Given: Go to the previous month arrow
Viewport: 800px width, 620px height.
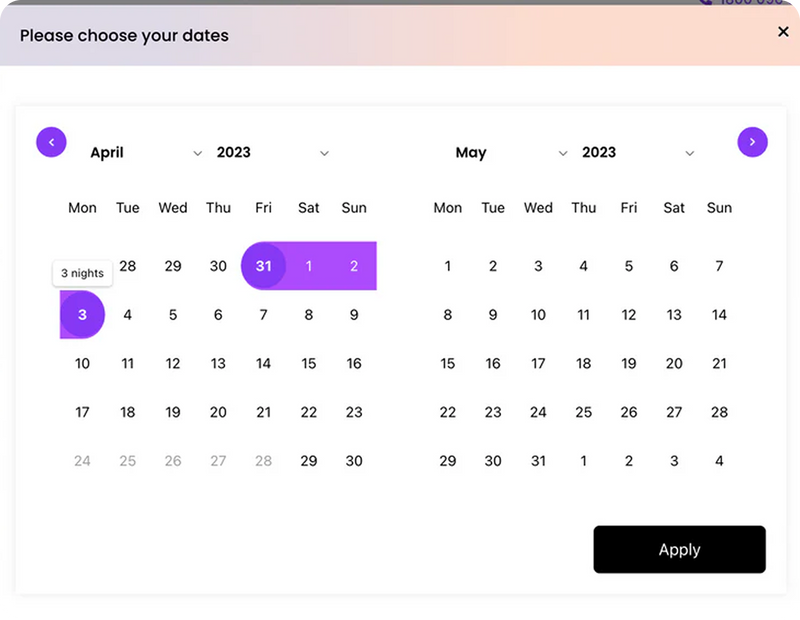Looking at the screenshot, I should point(51,142).
